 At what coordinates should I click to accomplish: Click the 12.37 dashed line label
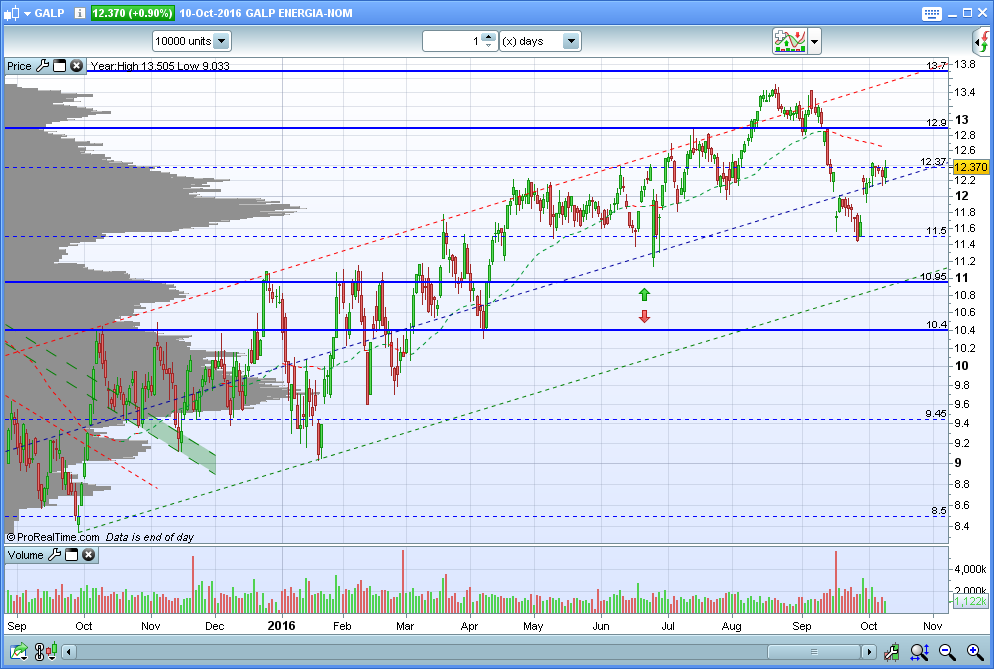coord(933,162)
